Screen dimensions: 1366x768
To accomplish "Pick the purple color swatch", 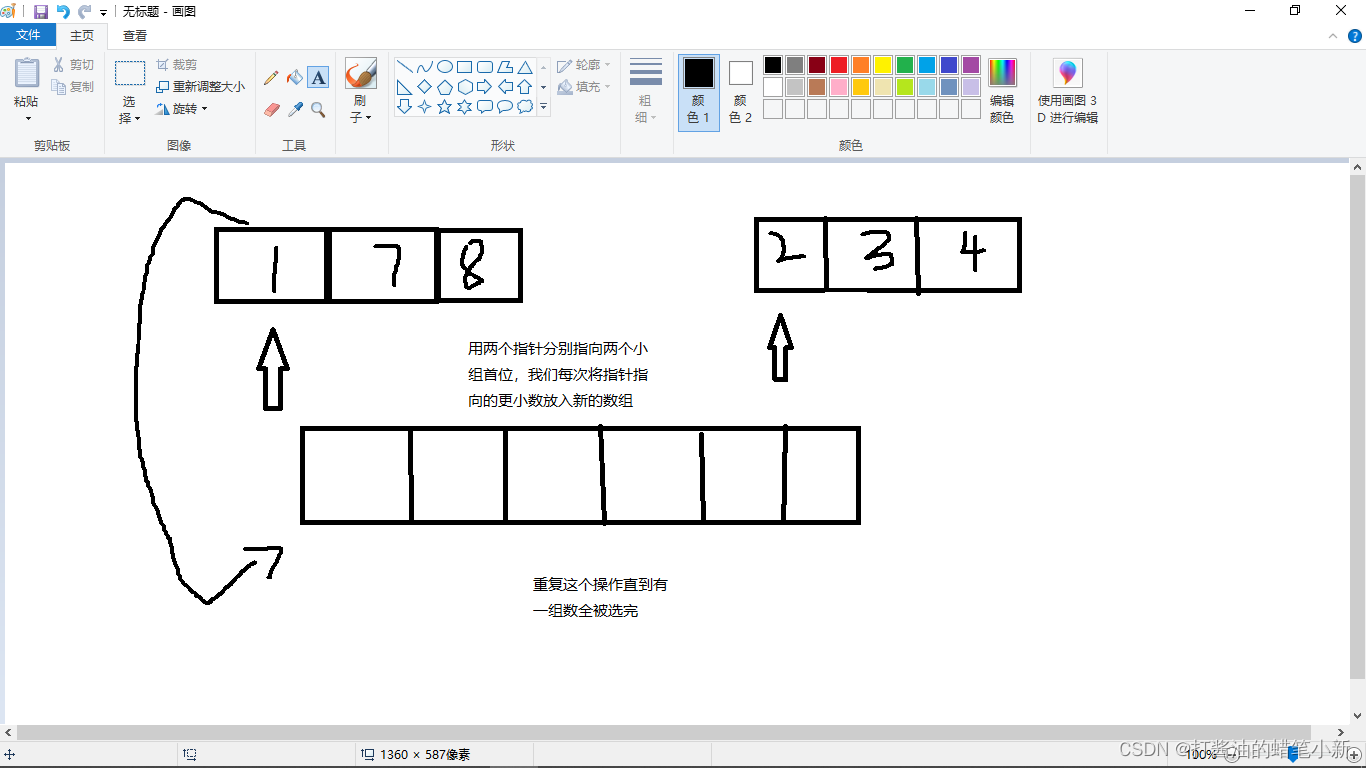I will tap(971, 65).
